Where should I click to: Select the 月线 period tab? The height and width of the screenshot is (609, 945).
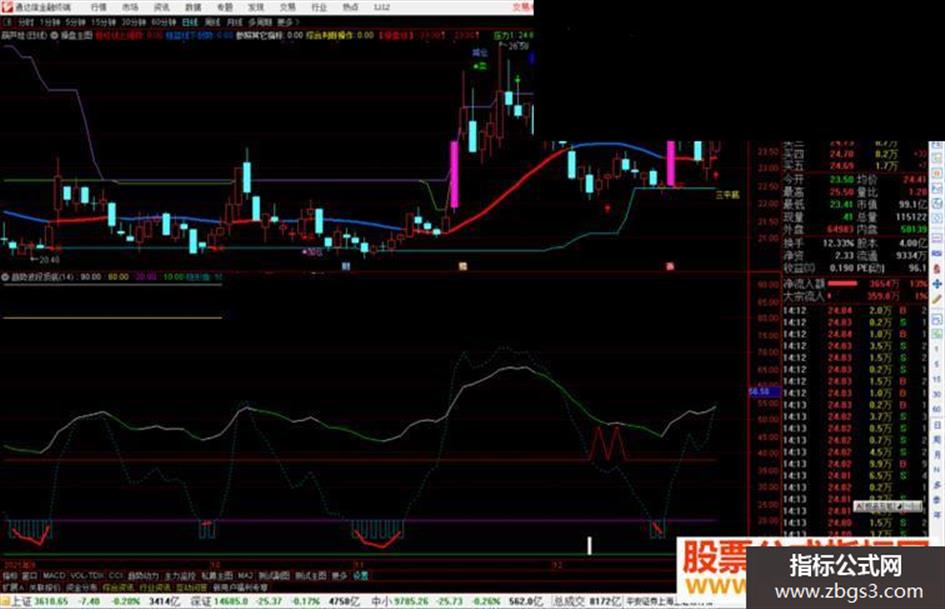[x=234, y=22]
